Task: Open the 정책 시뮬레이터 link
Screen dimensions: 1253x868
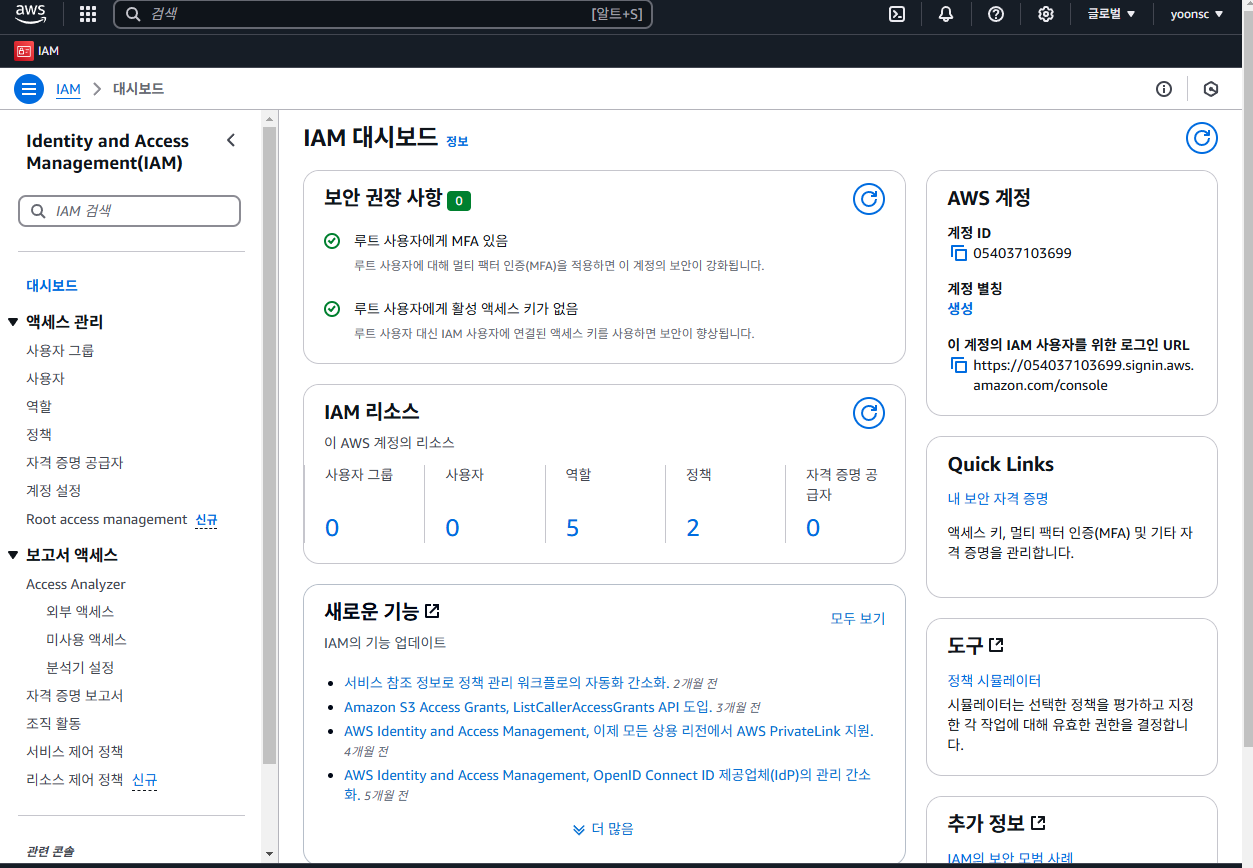Action: [x=994, y=681]
